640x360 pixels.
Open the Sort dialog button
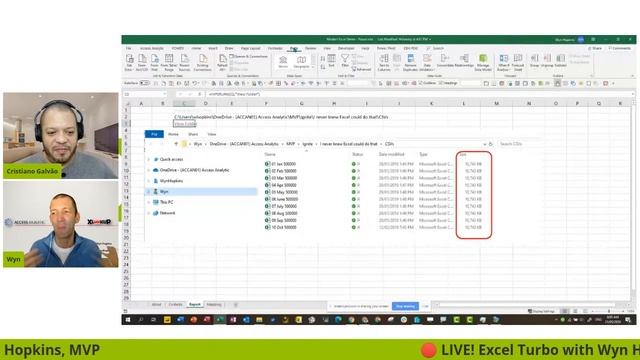331,61
